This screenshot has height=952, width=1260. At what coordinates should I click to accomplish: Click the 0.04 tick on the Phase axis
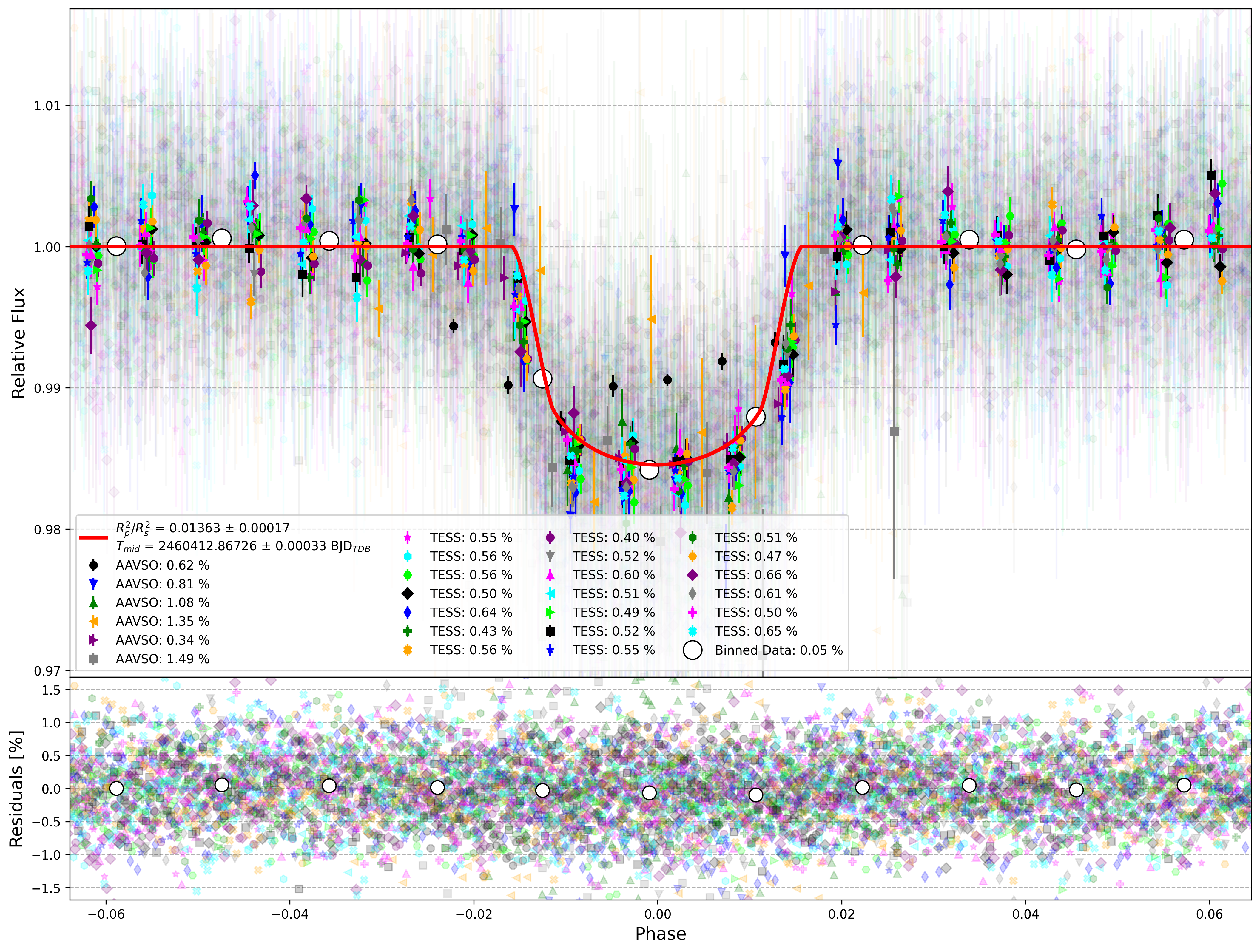(x=1025, y=914)
